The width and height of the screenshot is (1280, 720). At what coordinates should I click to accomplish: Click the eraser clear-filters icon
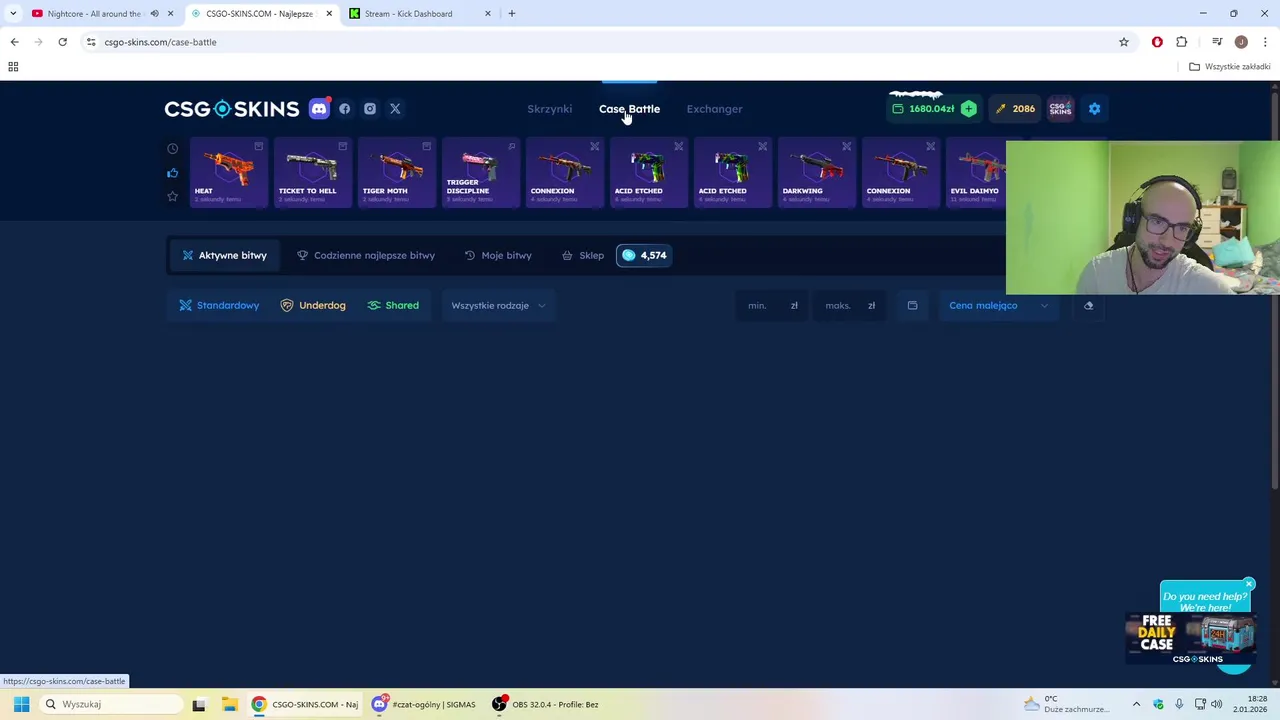click(1089, 306)
